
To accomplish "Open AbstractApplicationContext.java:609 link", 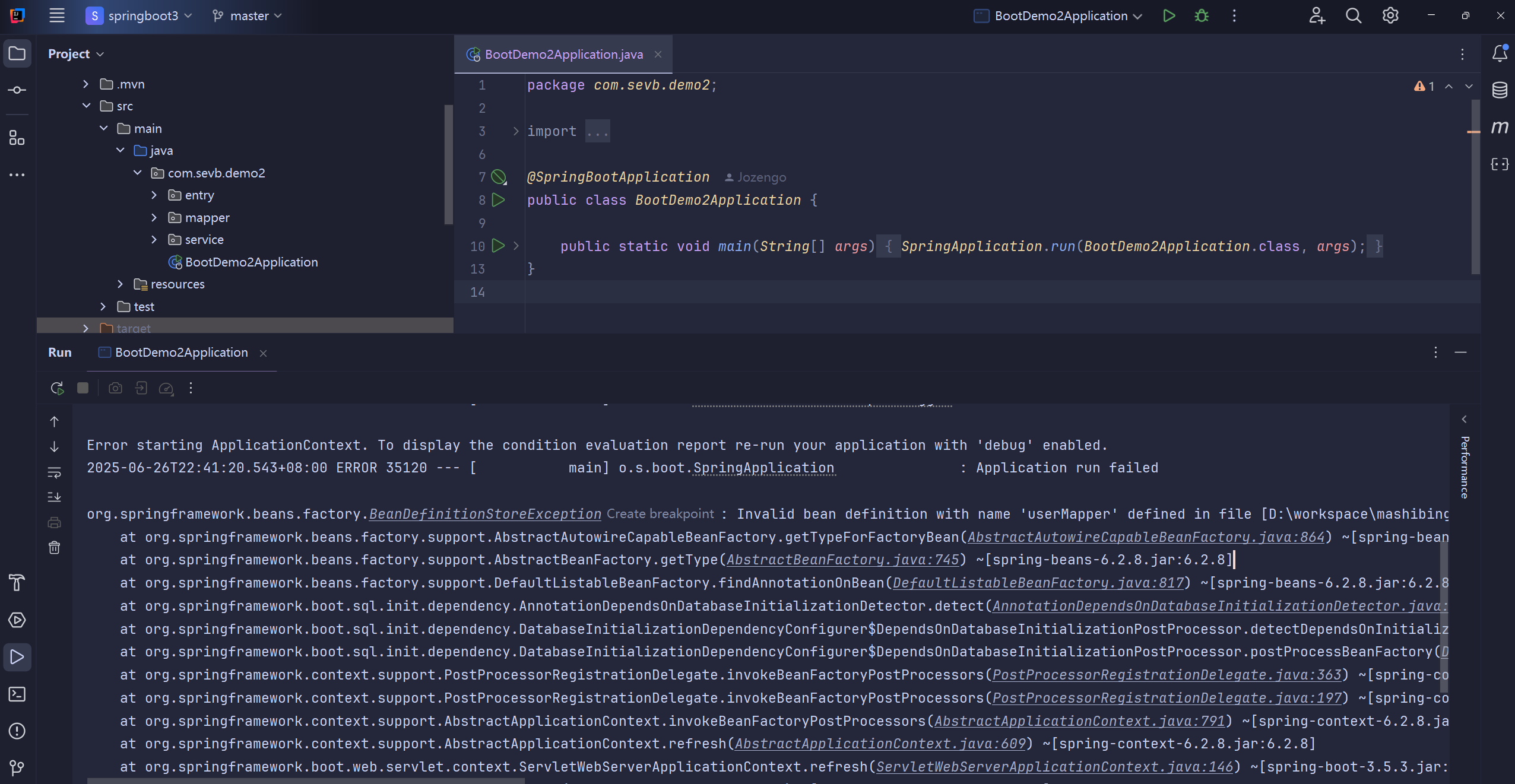I will click(x=880, y=744).
